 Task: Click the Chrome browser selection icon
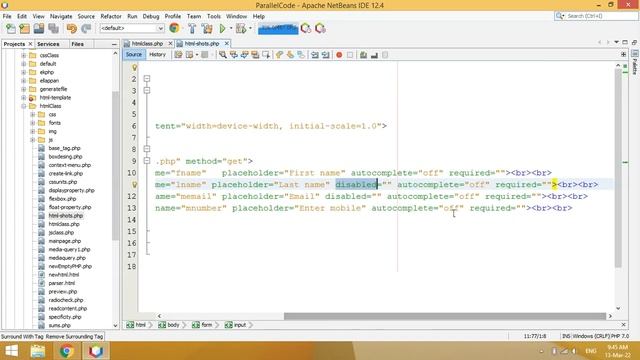coord(174,28)
